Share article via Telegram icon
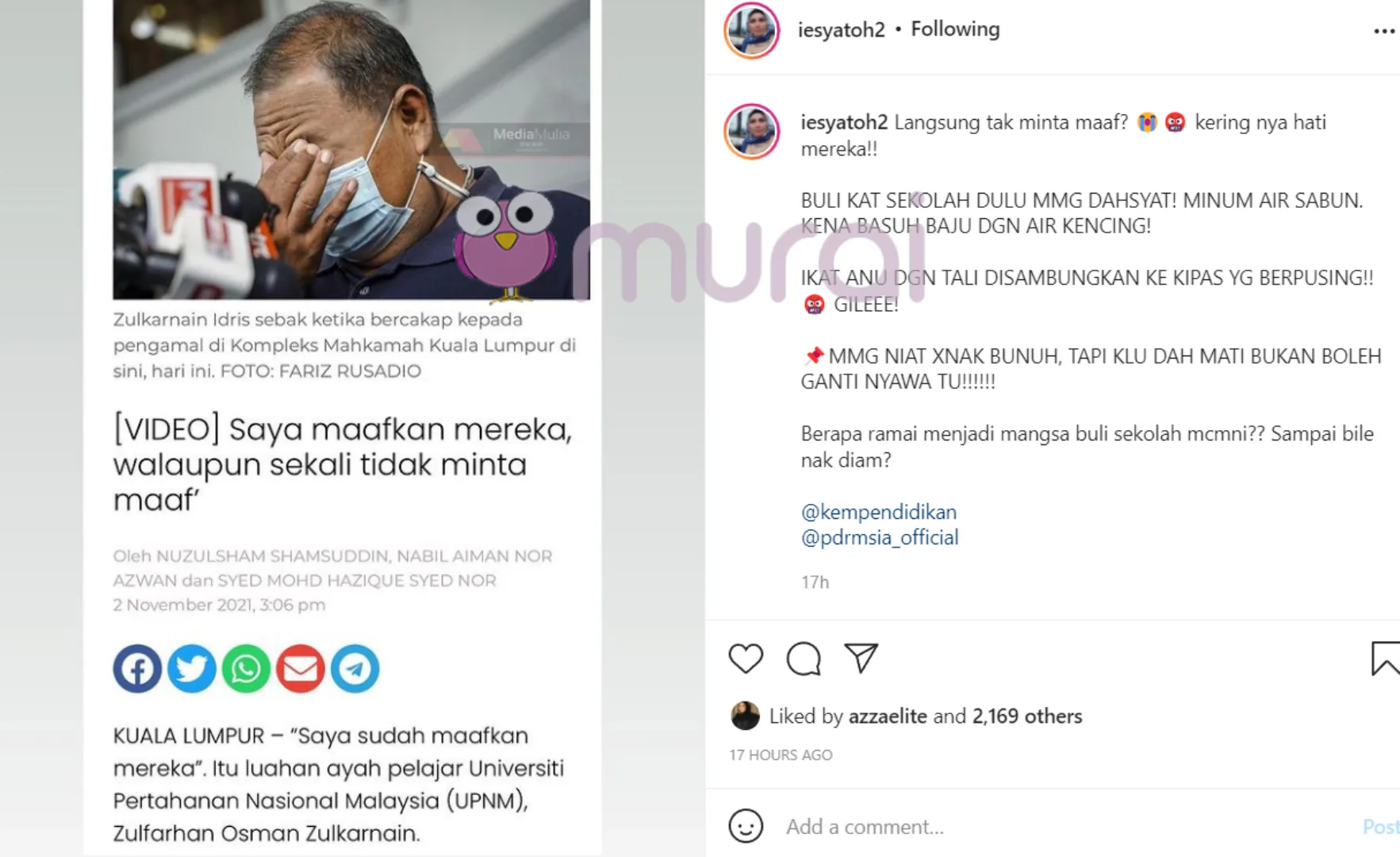The width and height of the screenshot is (1400, 857). (x=355, y=668)
